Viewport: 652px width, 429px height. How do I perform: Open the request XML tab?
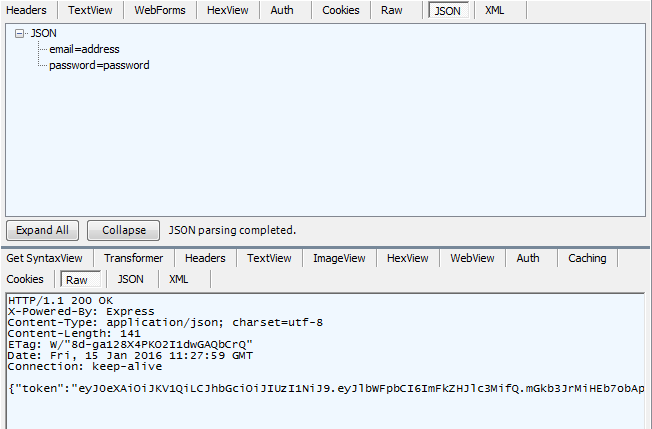pyautogui.click(x=494, y=10)
